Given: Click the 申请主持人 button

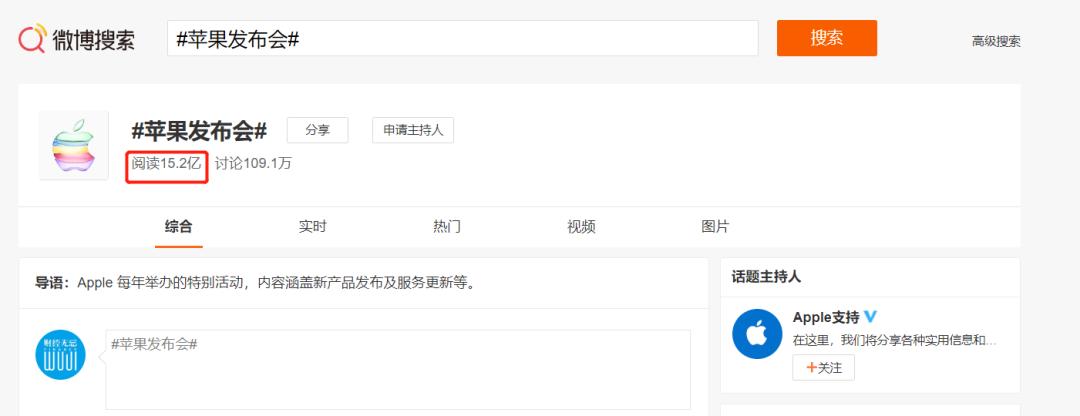Looking at the screenshot, I should click(x=413, y=130).
